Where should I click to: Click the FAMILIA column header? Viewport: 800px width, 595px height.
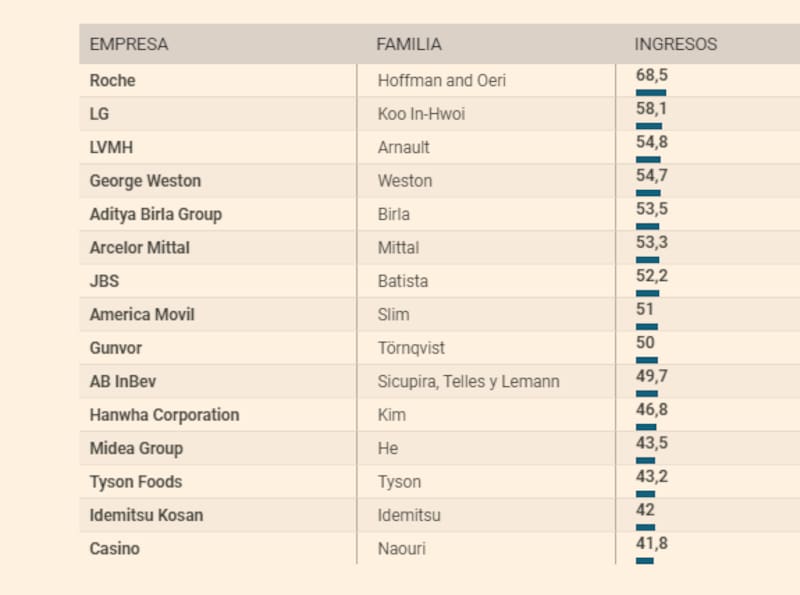[x=409, y=44]
